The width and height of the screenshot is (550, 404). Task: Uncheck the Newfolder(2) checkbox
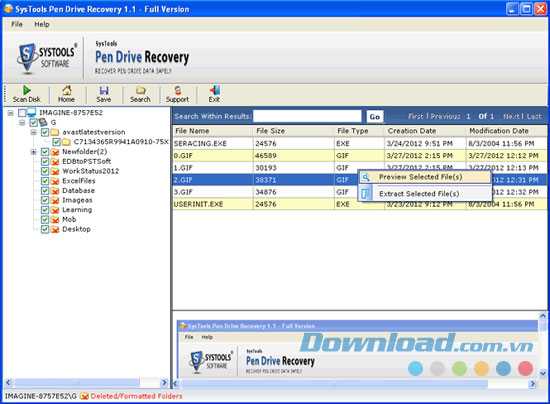(45, 152)
